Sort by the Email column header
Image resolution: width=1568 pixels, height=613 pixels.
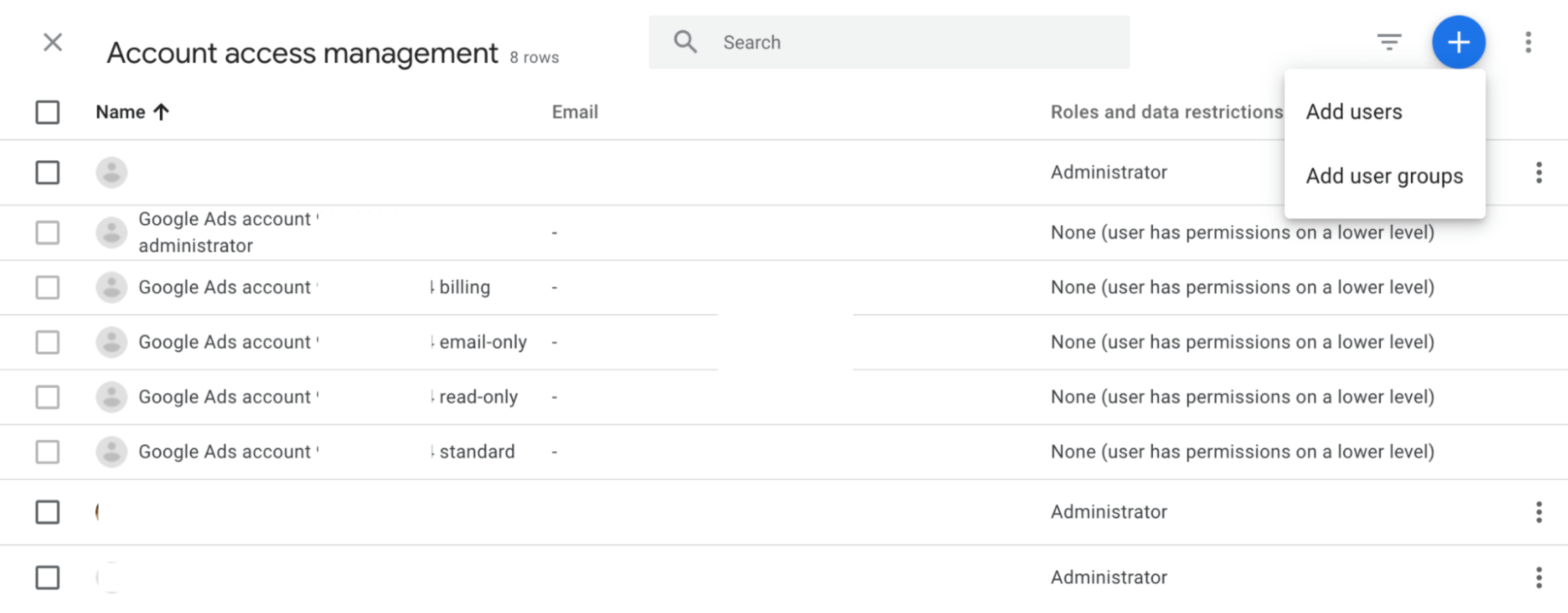point(575,112)
